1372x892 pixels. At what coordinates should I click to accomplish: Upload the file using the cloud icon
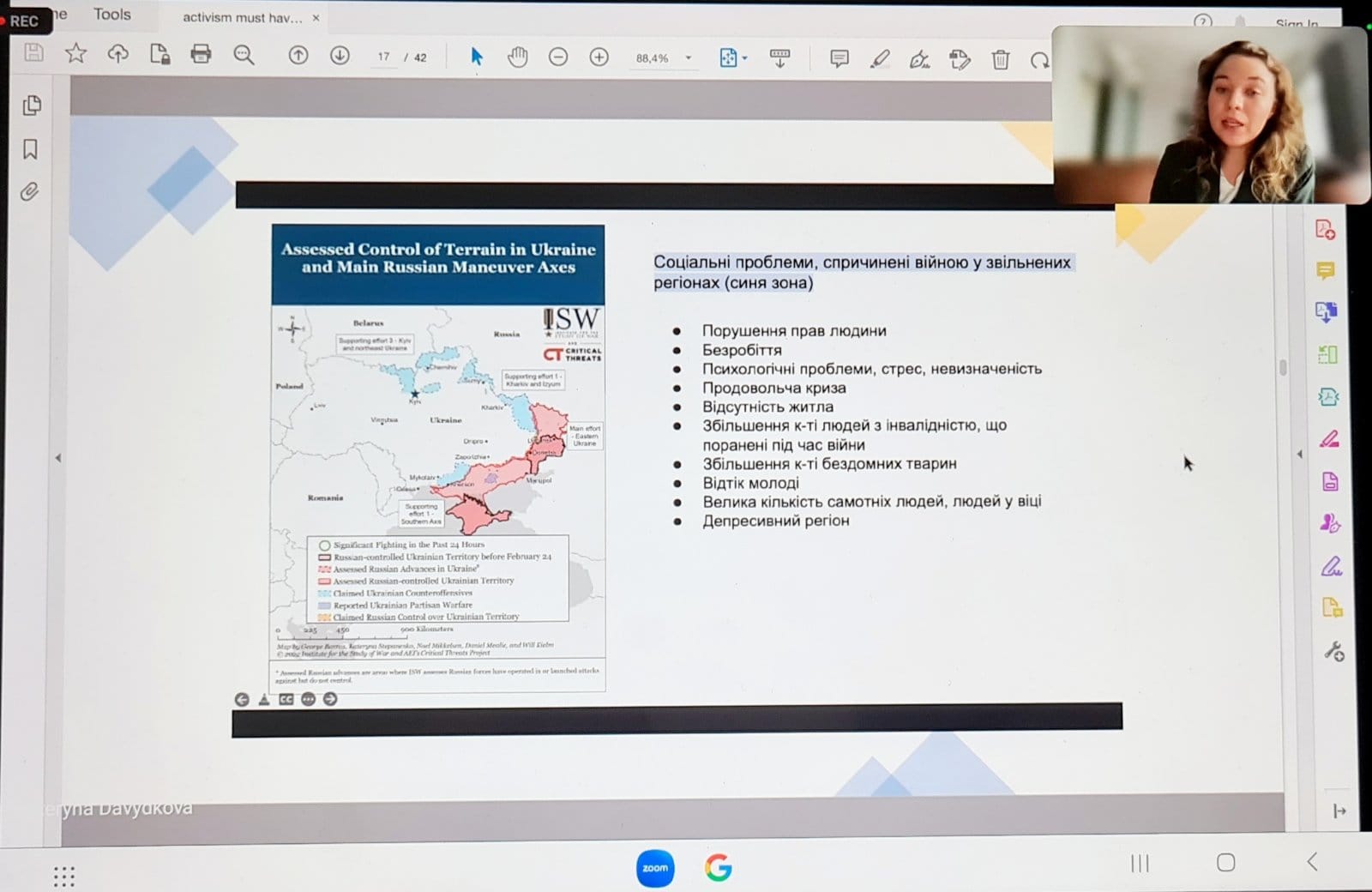point(117,54)
